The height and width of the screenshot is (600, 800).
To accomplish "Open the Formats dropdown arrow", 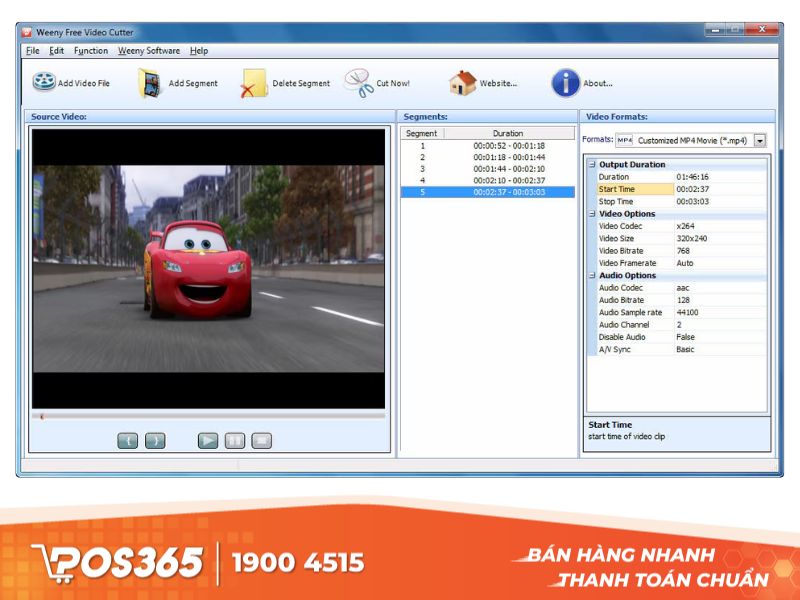I will [760, 140].
